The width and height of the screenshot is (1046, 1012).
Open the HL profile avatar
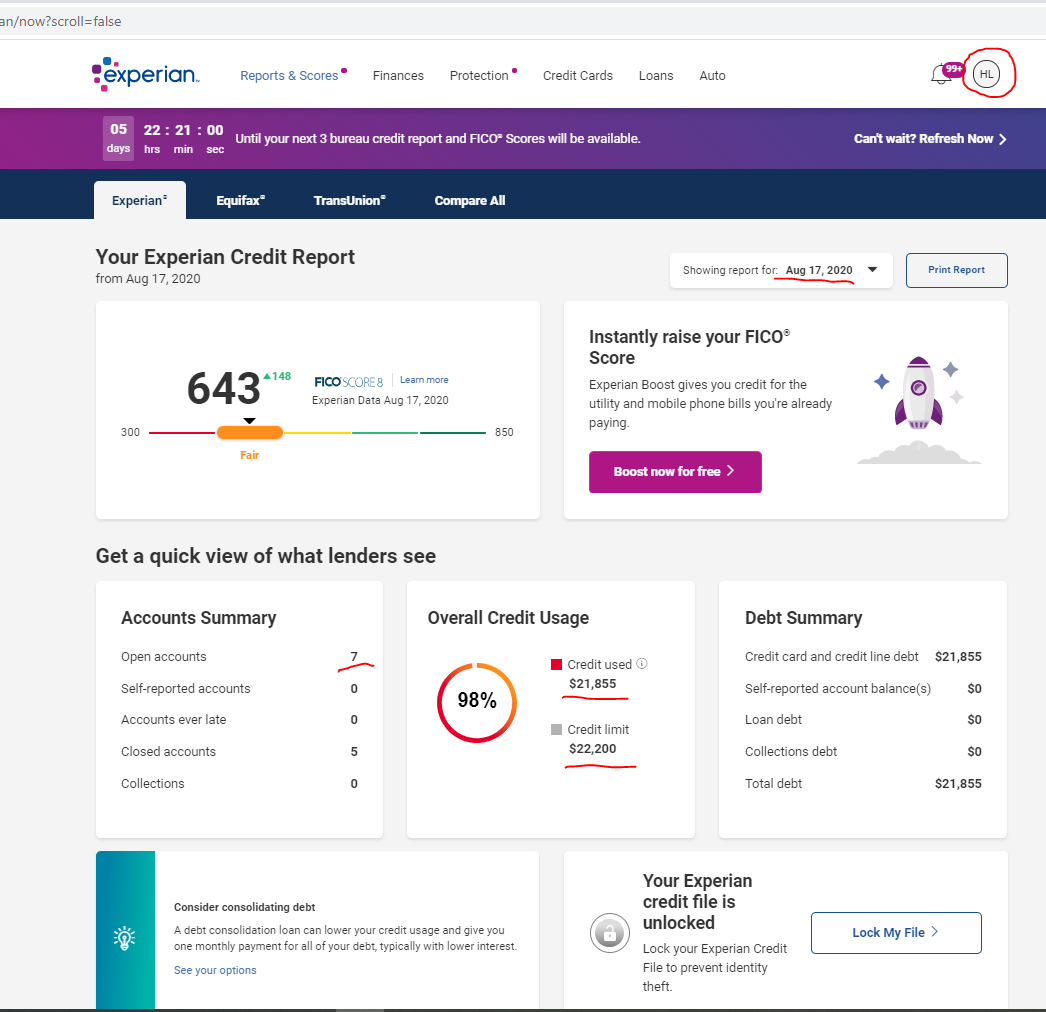tap(986, 75)
